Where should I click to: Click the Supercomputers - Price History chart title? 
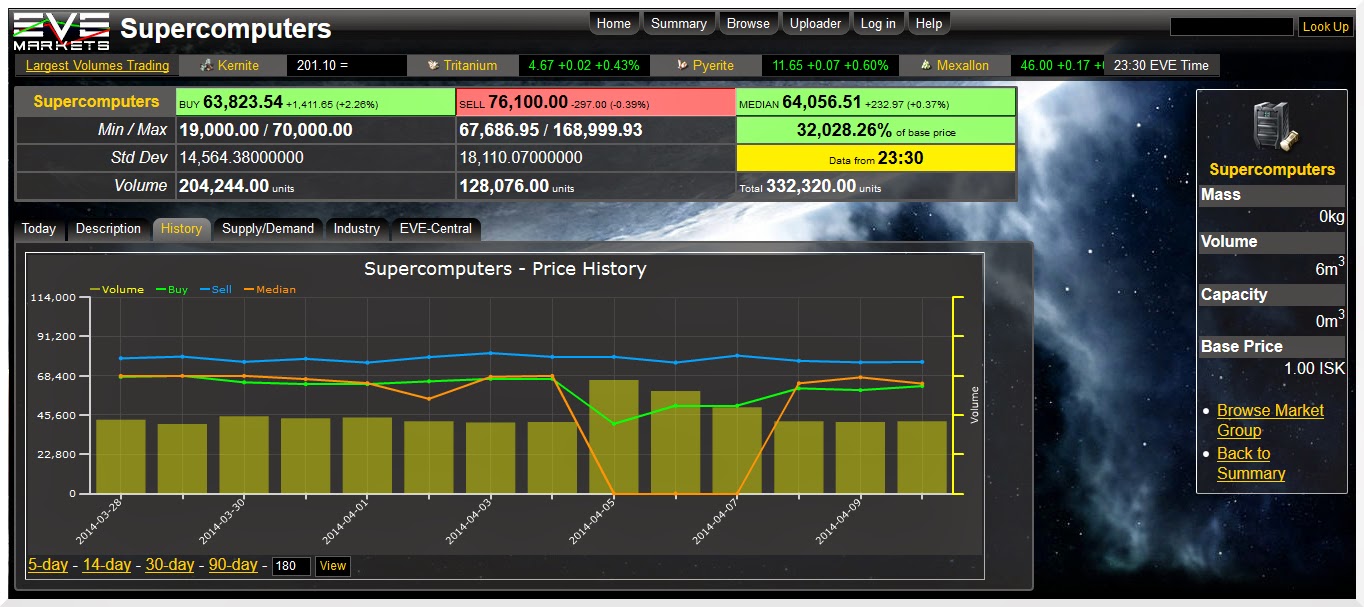(505, 269)
